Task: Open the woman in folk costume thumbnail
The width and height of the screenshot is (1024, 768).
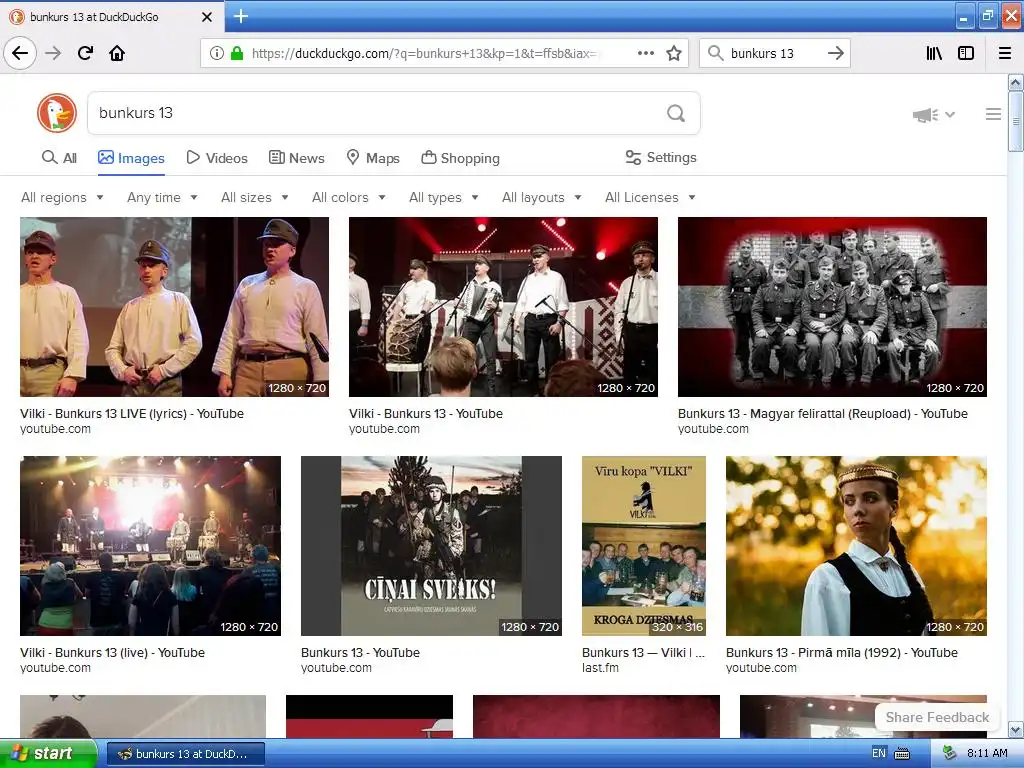Action: (856, 546)
